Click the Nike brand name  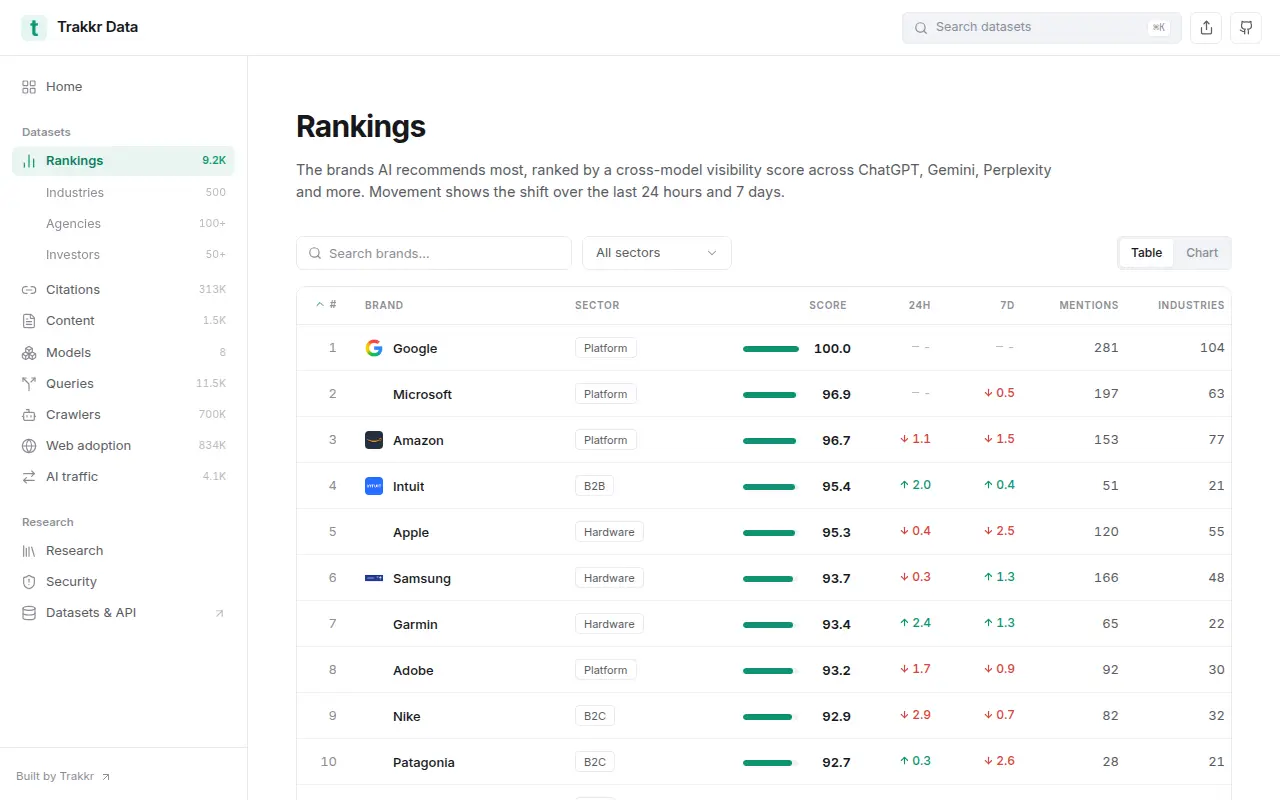coord(407,717)
